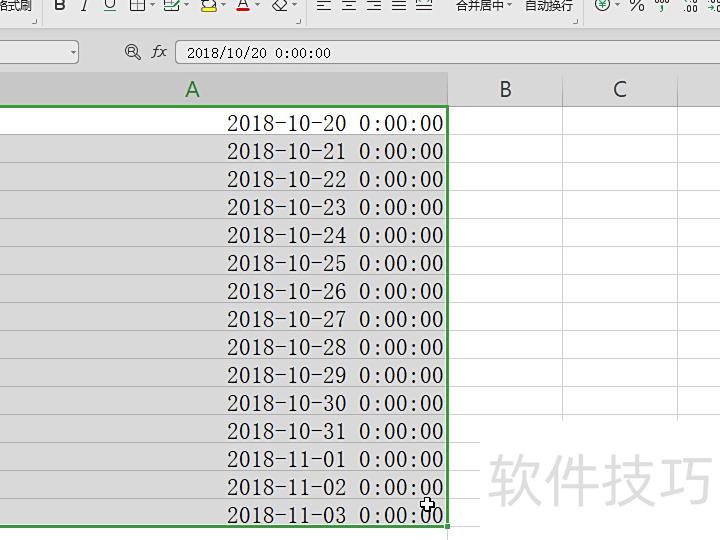Image resolution: width=720 pixels, height=540 pixels.
Task: Click the currency format icon
Action: pyautogui.click(x=602, y=5)
